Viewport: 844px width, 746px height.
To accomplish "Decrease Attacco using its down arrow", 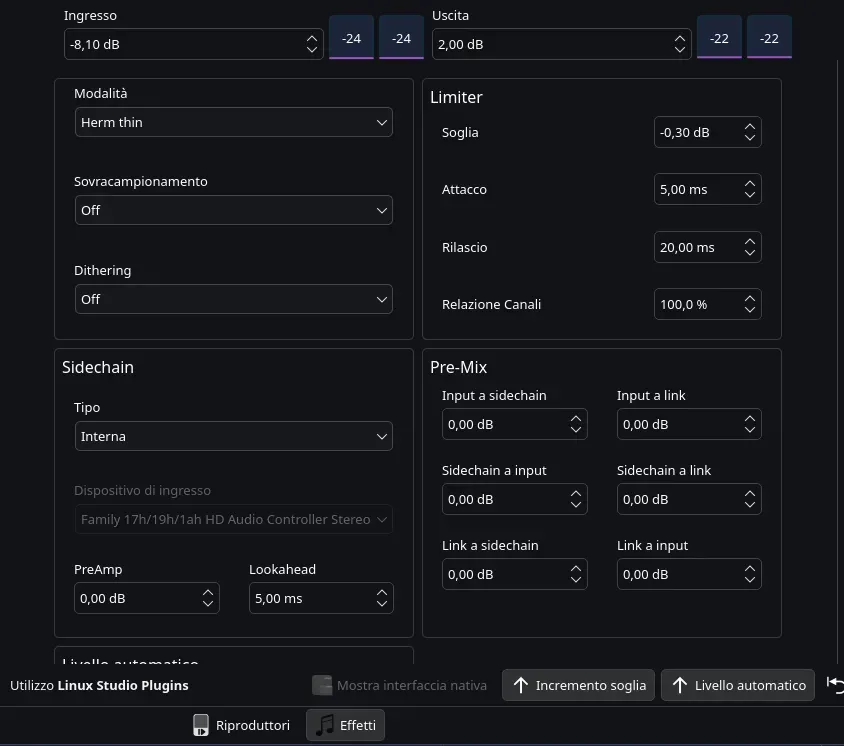I will pyautogui.click(x=749, y=195).
